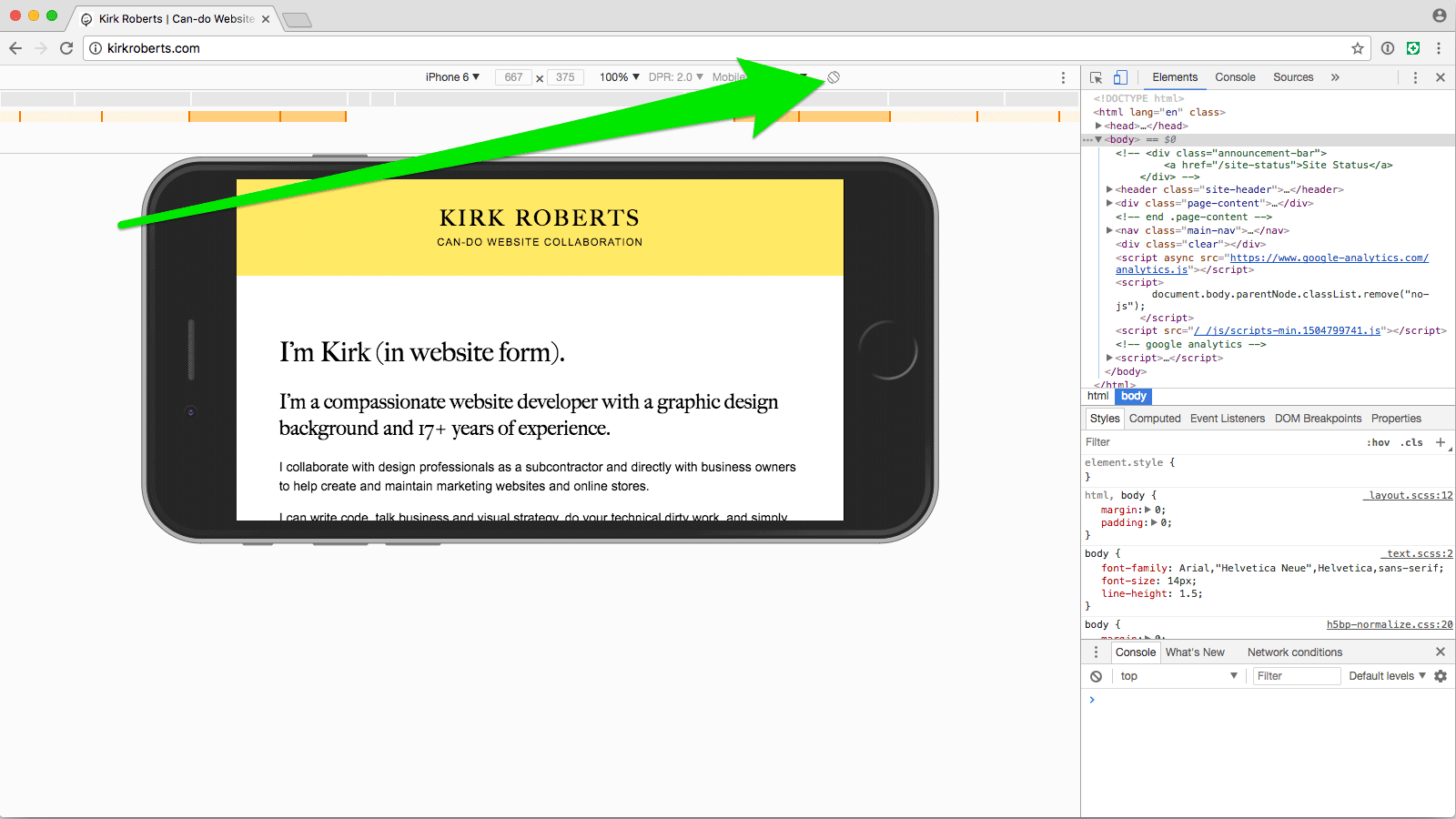1456x819 pixels.
Task: Open the top execution context dropdown
Action: (1178, 676)
